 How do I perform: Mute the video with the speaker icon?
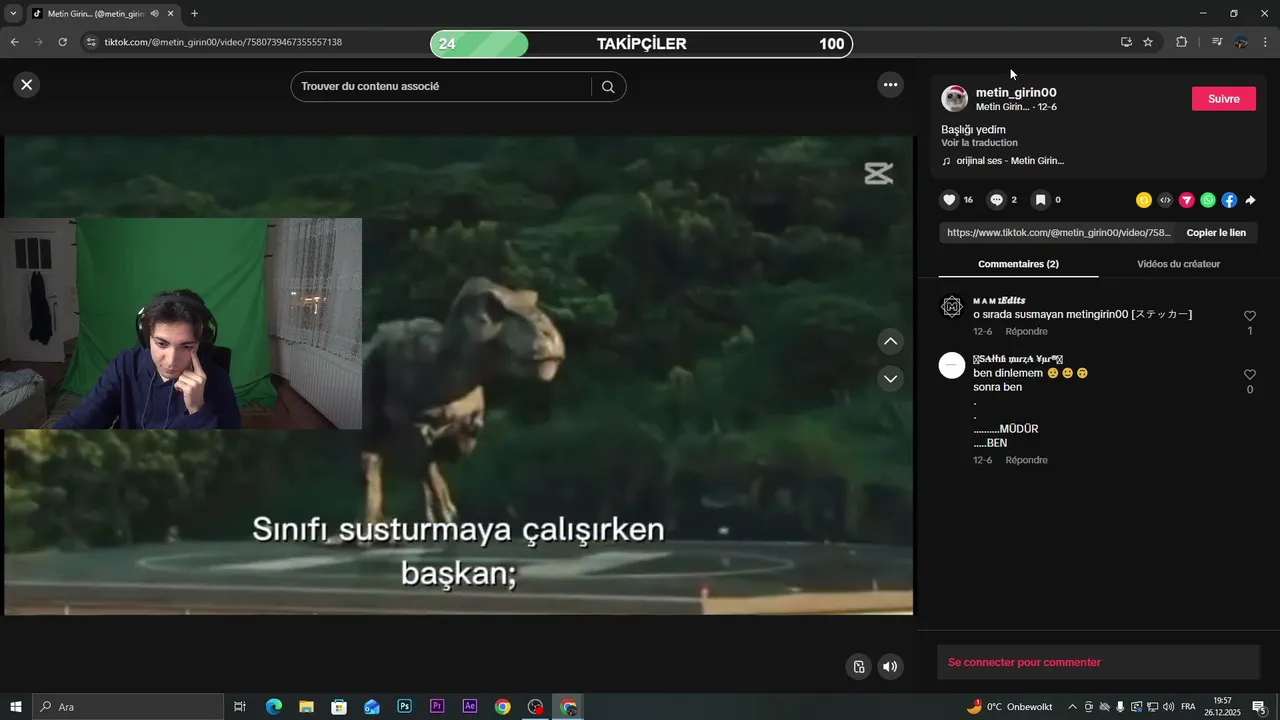[x=891, y=667]
